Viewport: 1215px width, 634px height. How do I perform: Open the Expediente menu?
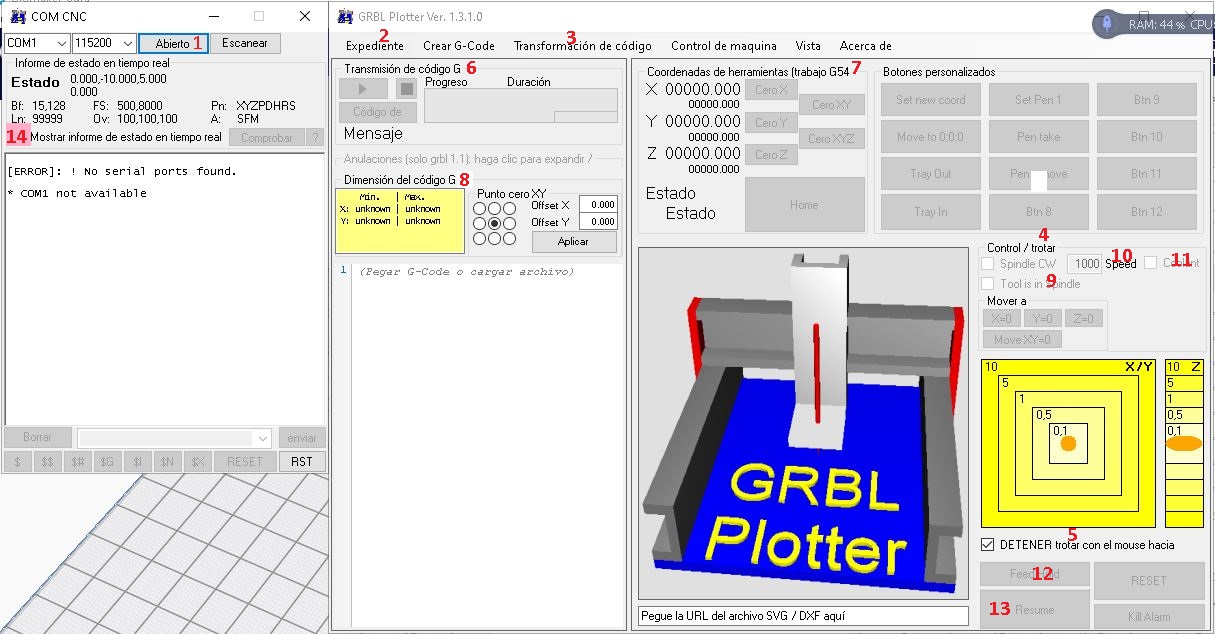(x=375, y=46)
